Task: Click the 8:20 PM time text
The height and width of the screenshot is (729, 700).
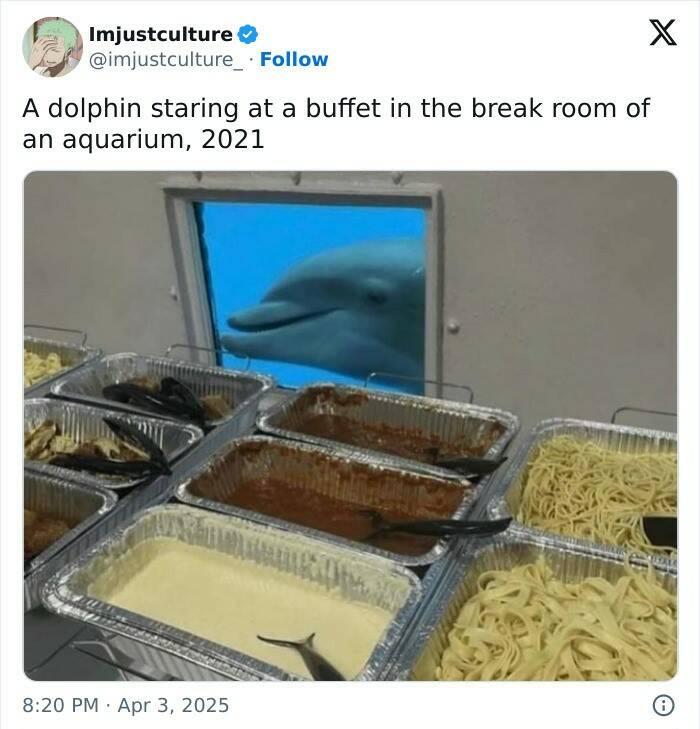Action: [x=60, y=705]
